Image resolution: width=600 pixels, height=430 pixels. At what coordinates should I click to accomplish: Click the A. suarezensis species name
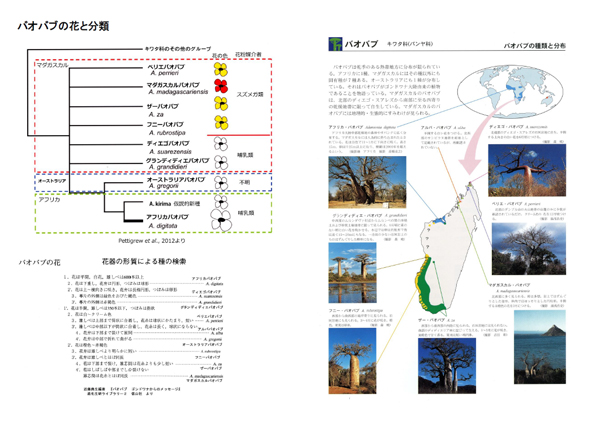170,151
